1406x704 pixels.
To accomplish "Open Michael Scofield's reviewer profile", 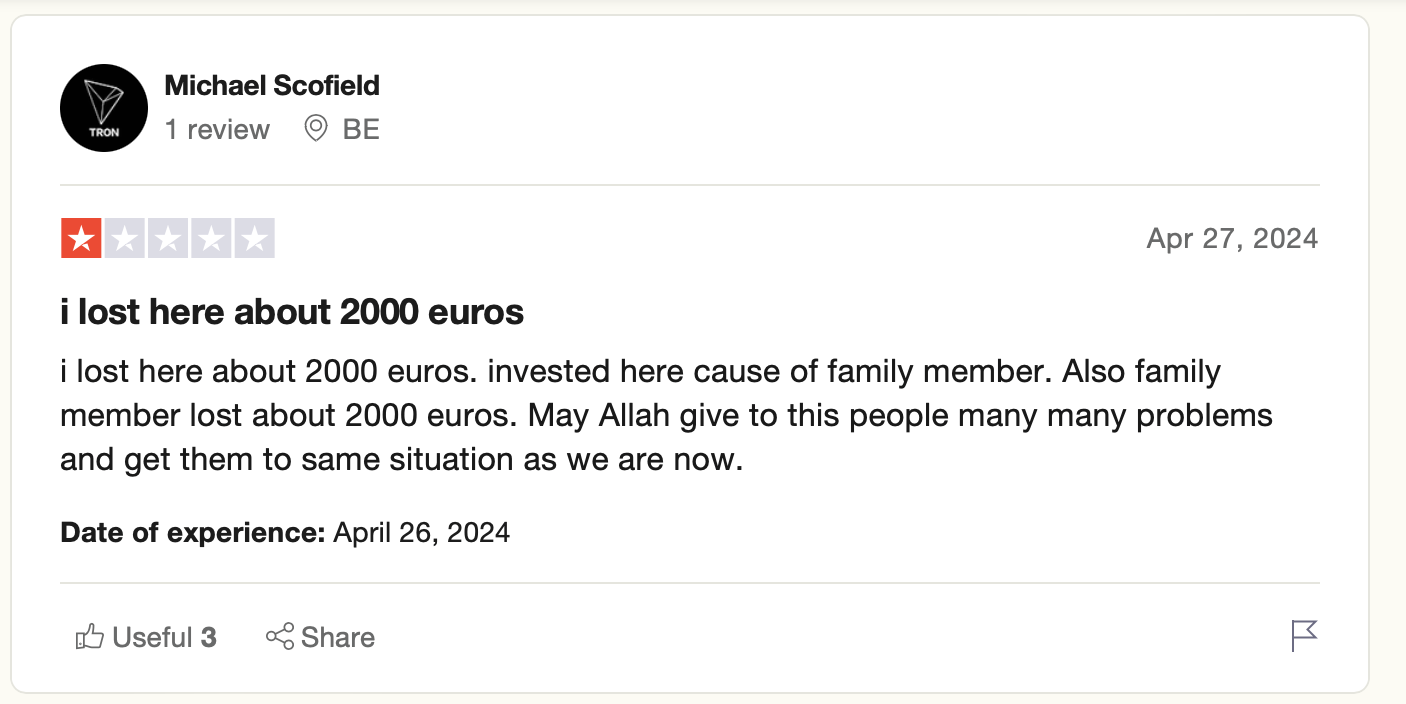I will pos(272,86).
